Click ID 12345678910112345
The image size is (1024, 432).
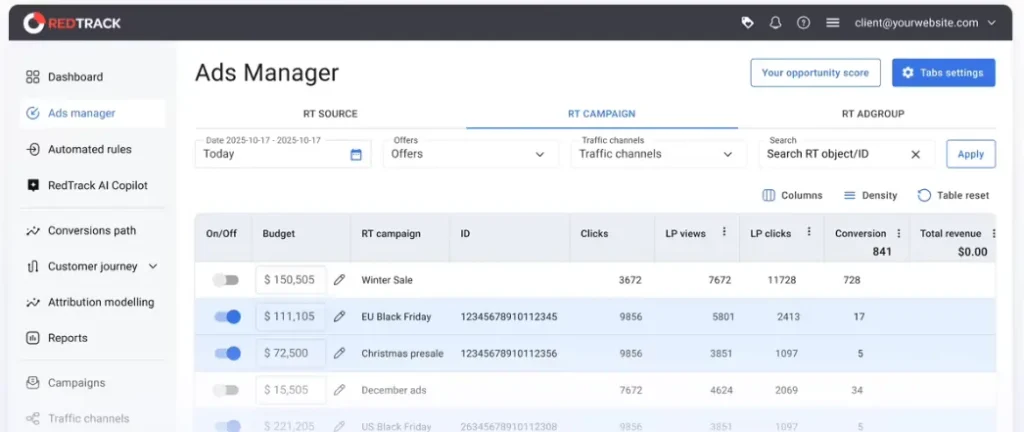pos(509,316)
